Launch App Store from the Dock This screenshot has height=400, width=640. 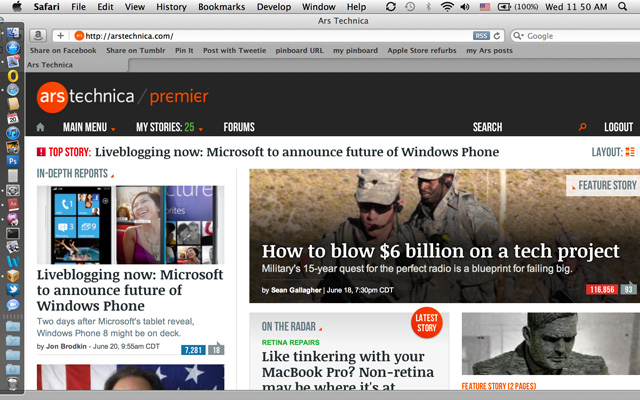13,48
